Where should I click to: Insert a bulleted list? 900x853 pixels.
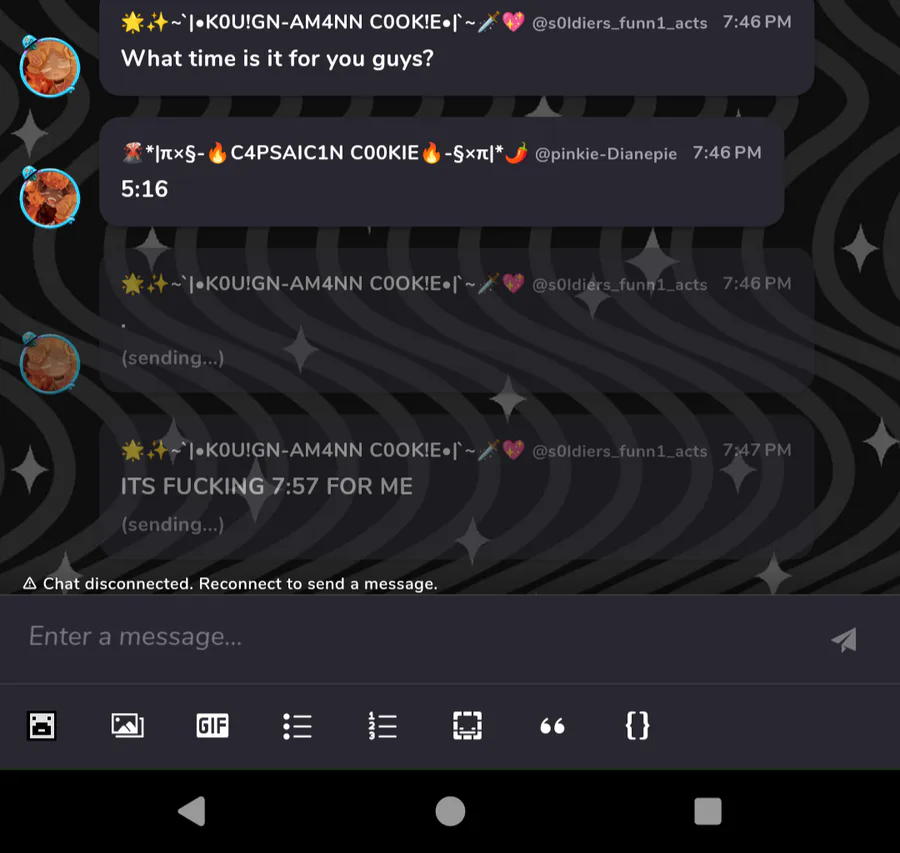(x=297, y=726)
